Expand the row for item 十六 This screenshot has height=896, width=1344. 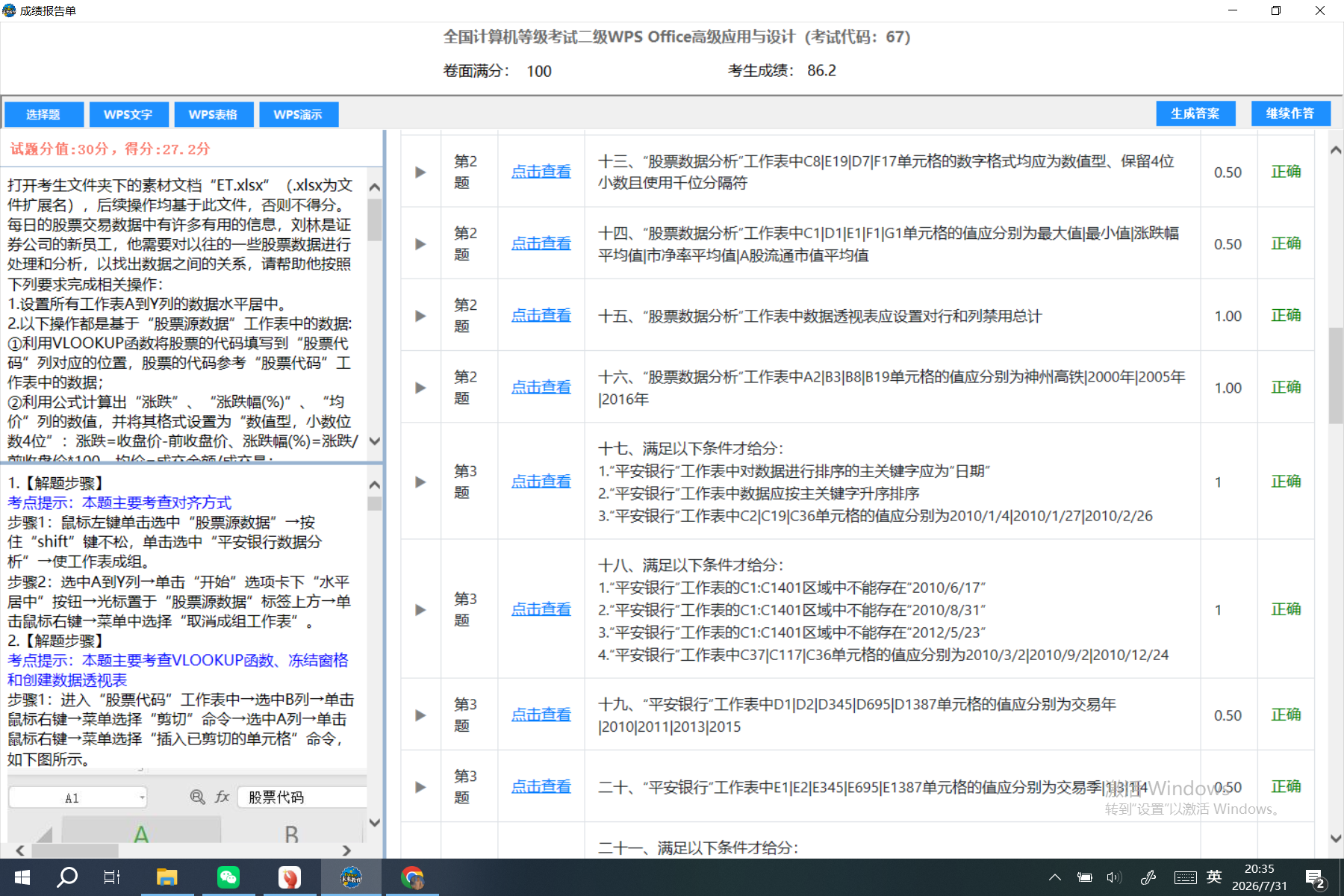(420, 388)
